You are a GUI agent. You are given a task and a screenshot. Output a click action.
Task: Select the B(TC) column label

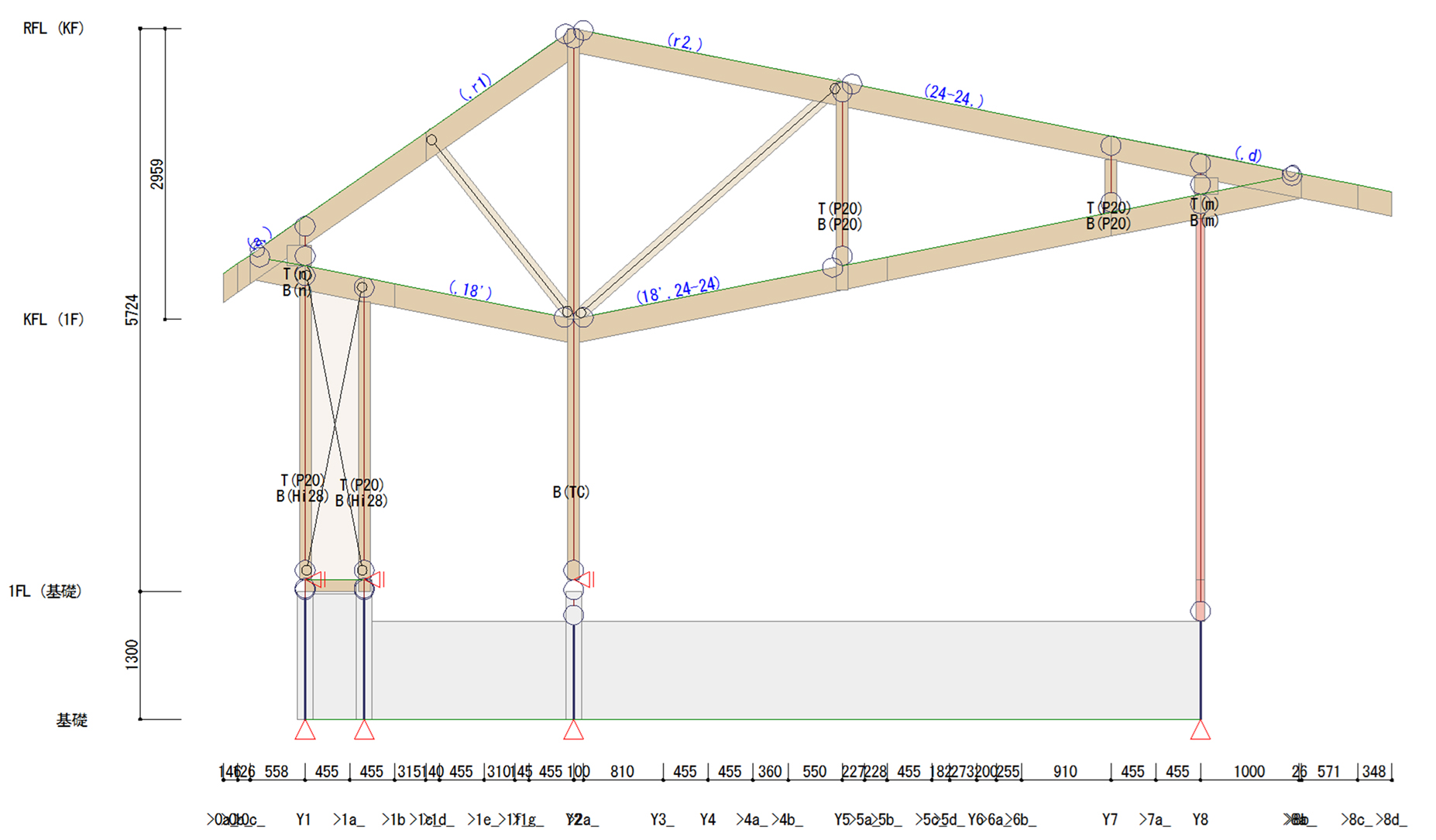pyautogui.click(x=571, y=492)
